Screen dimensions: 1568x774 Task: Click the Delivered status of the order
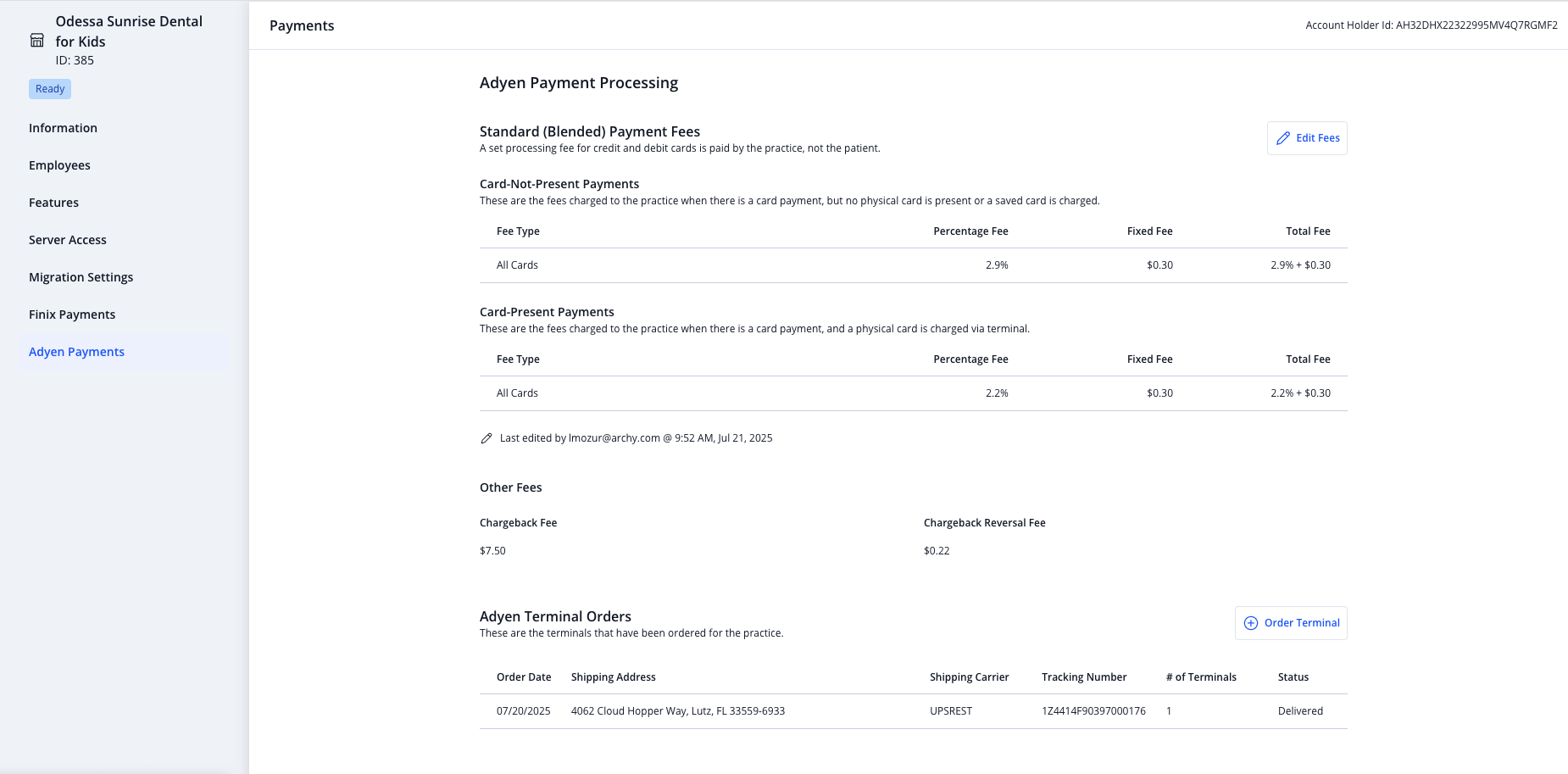(1300, 711)
